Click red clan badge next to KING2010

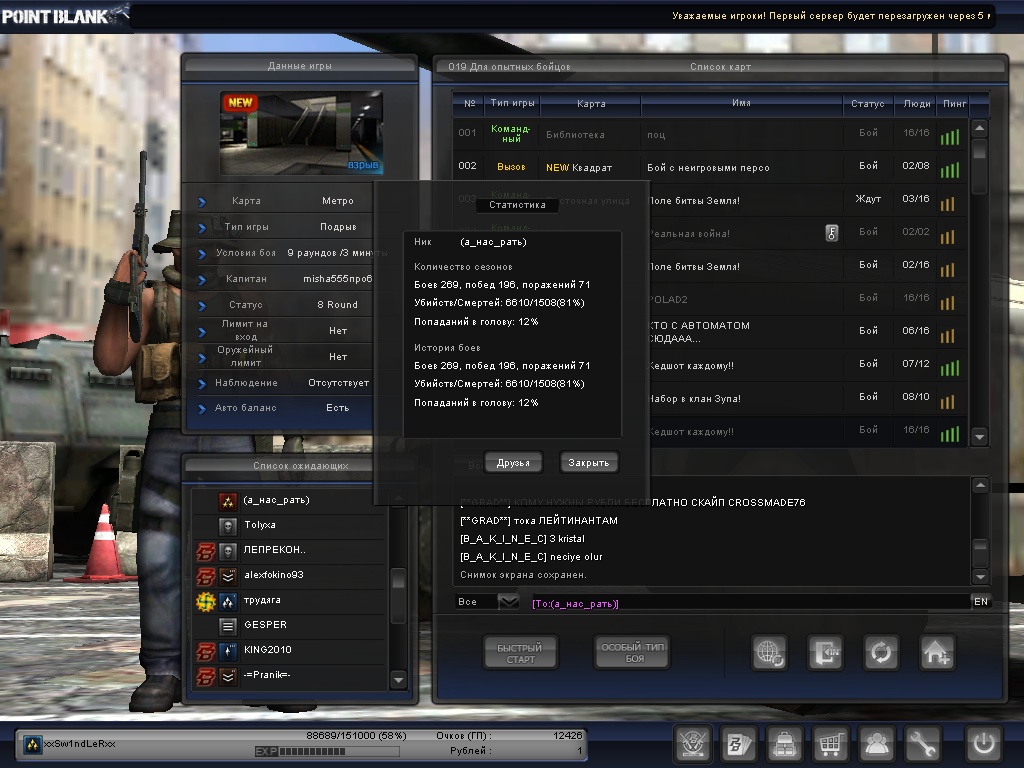click(206, 651)
